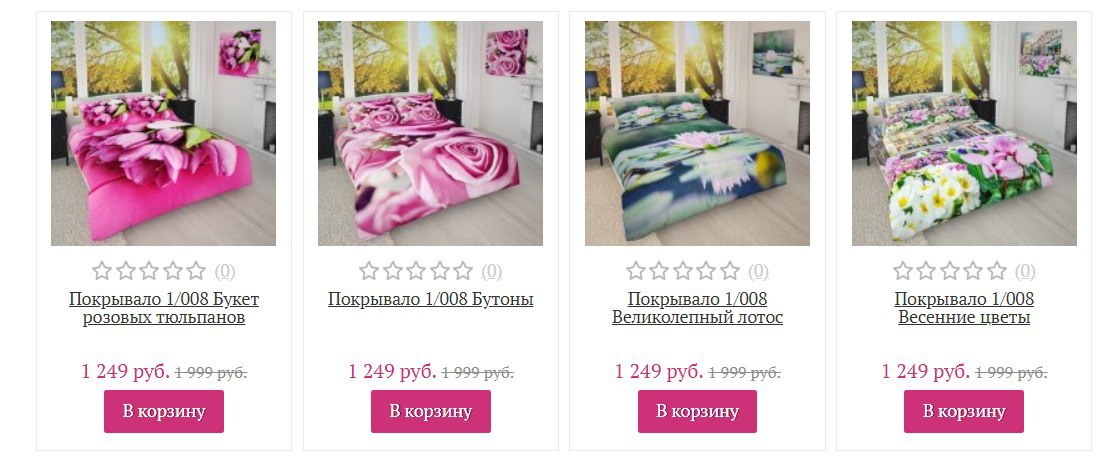Image resolution: width=1112 pixels, height=472 pixels.
Task: Give Бутоны bedspread a four-star rating
Action: (440, 270)
